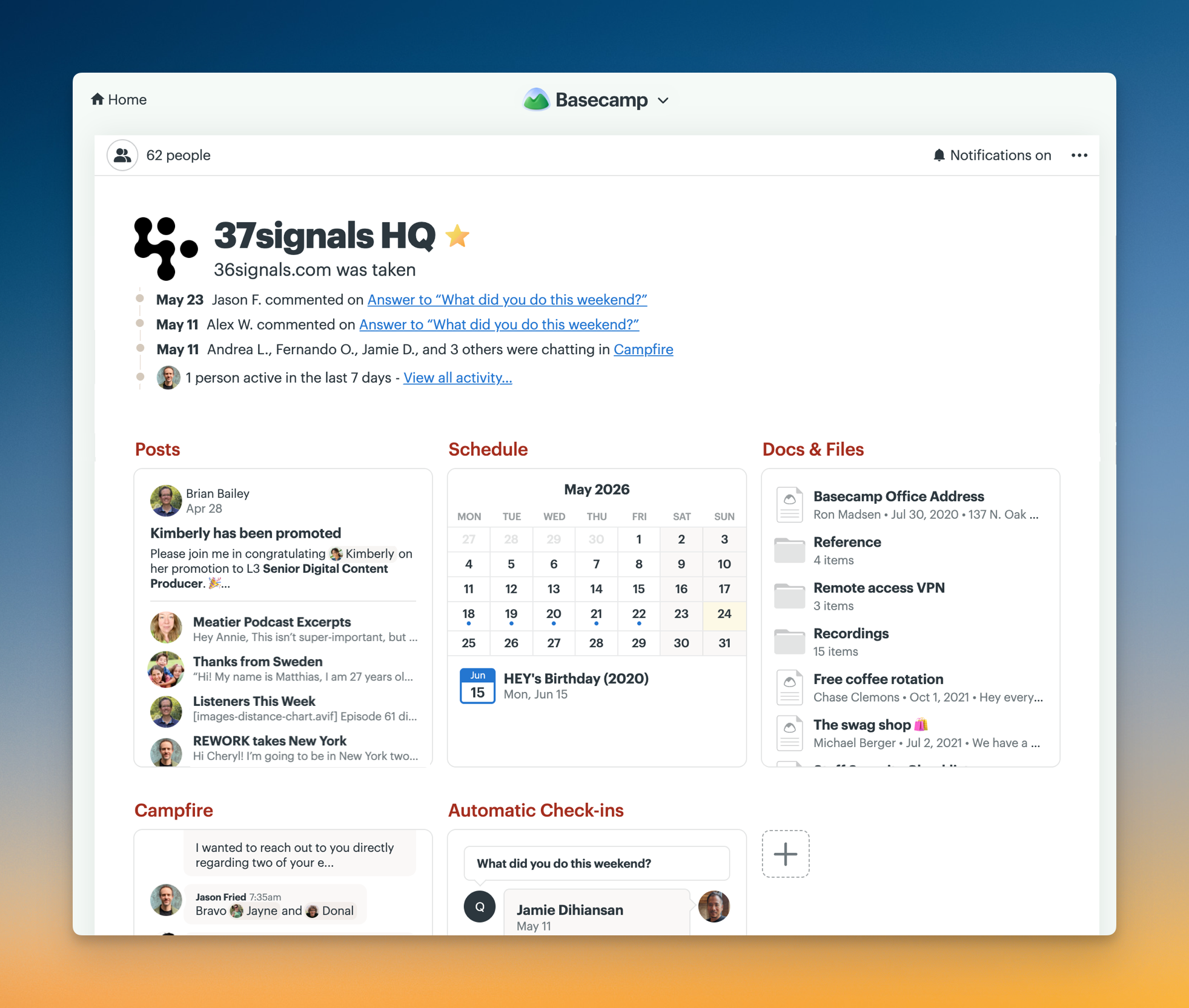Click Meatier Podcast Excerpts author avatar

click(x=166, y=627)
